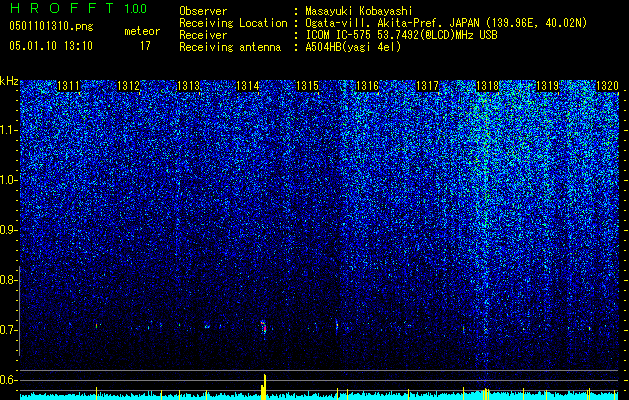Click the observer name Masayuki Kobayashi
This screenshot has height=400, width=629.
pyautogui.click(x=359, y=12)
